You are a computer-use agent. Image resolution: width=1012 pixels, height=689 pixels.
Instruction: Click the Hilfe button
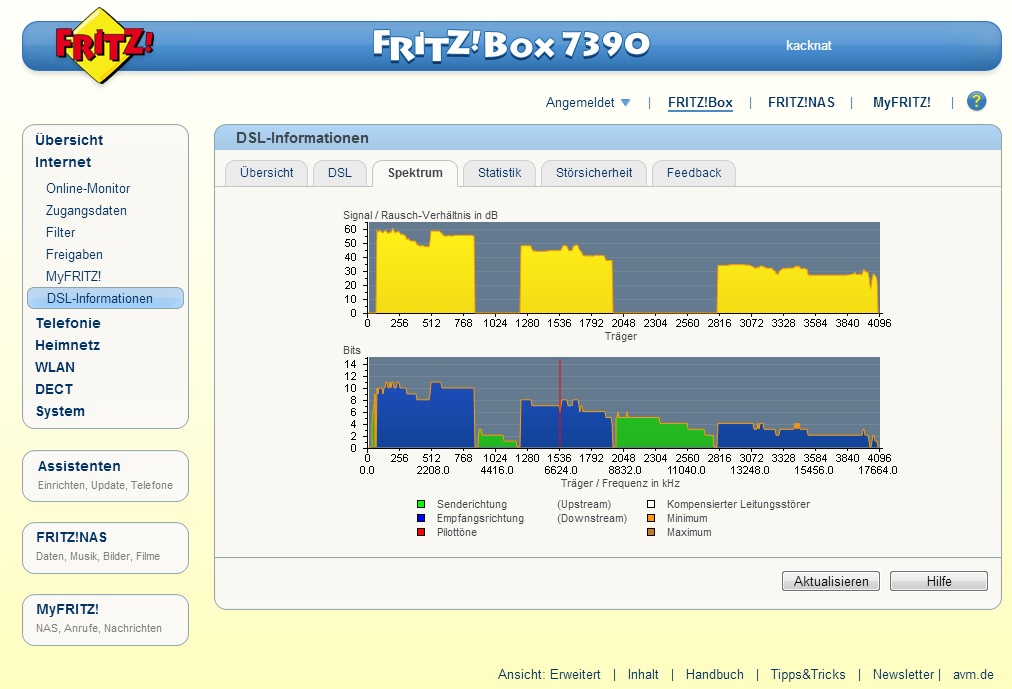click(938, 581)
